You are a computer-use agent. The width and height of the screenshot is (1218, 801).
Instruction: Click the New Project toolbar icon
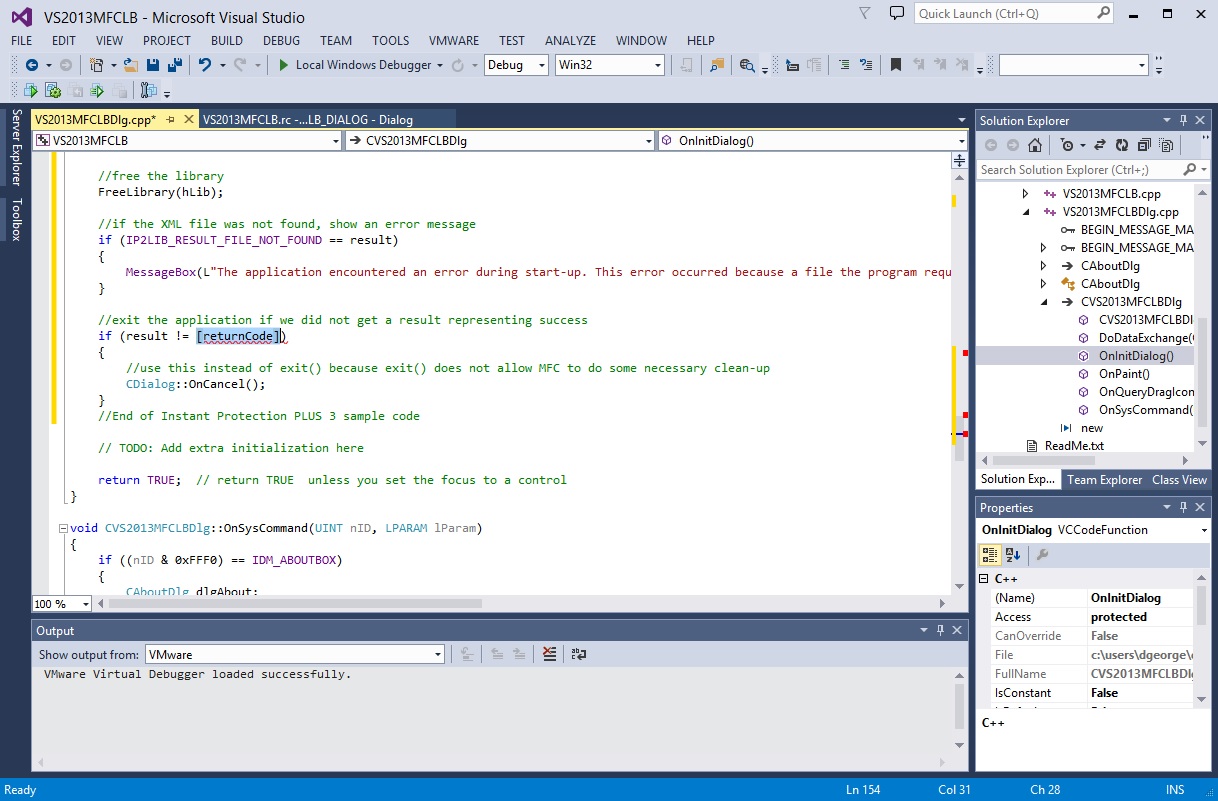pyautogui.click(x=96, y=65)
